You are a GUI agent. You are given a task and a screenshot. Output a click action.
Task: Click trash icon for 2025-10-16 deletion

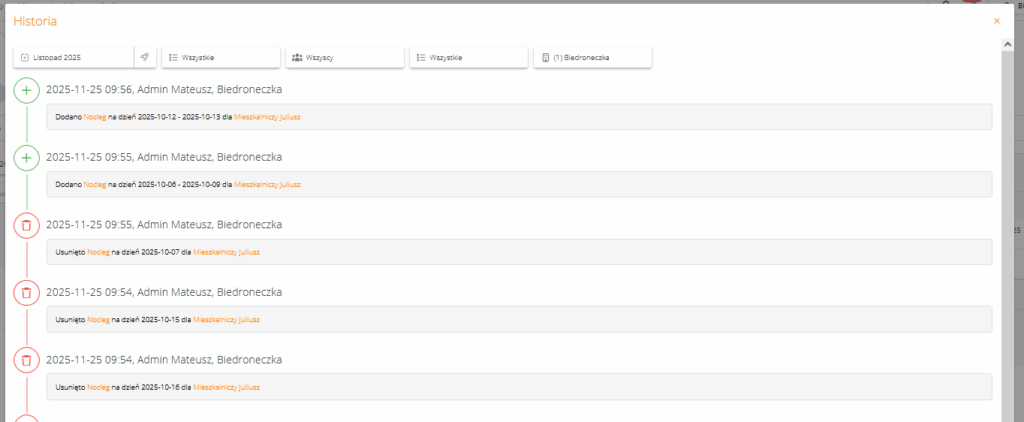point(27,360)
